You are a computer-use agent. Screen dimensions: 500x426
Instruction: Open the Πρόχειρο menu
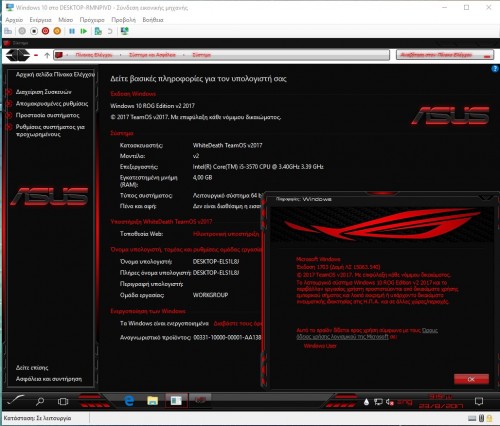pos(92,20)
